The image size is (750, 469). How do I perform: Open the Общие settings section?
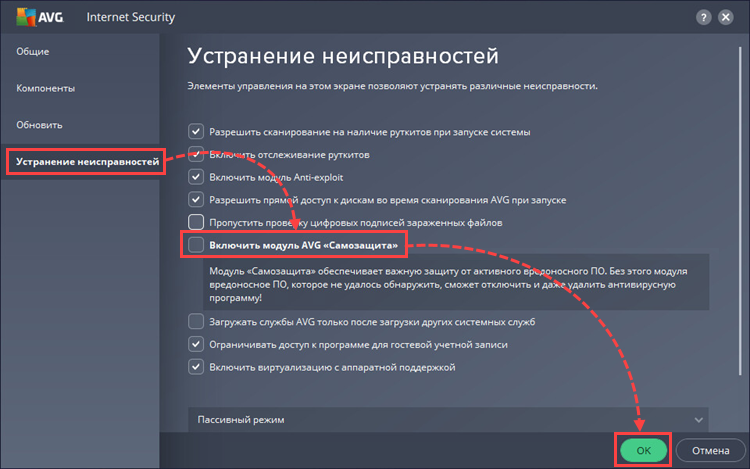33,51
